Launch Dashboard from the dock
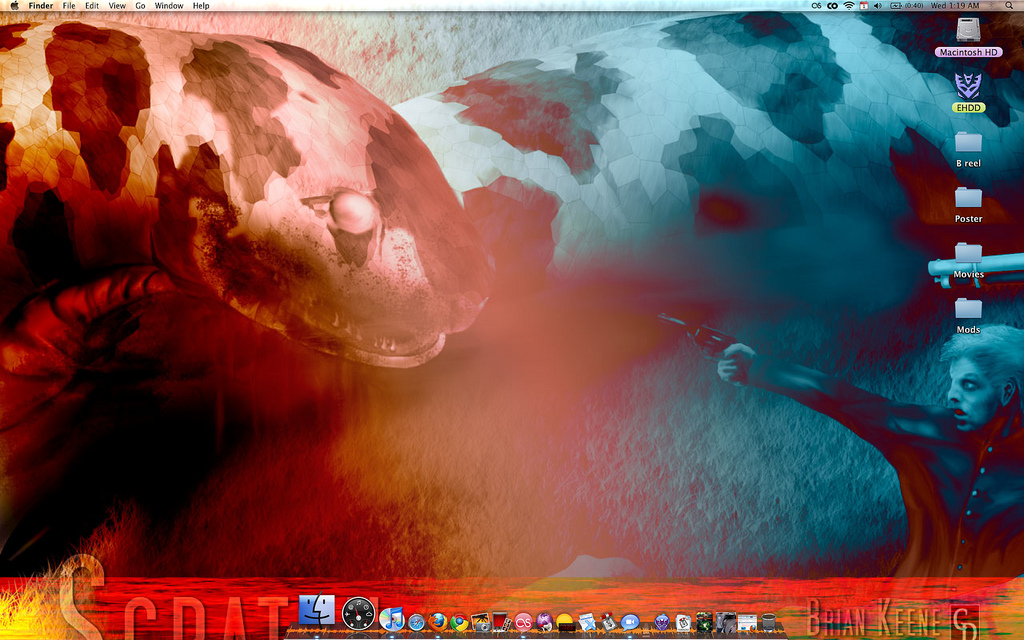This screenshot has width=1024, height=640. [x=358, y=614]
